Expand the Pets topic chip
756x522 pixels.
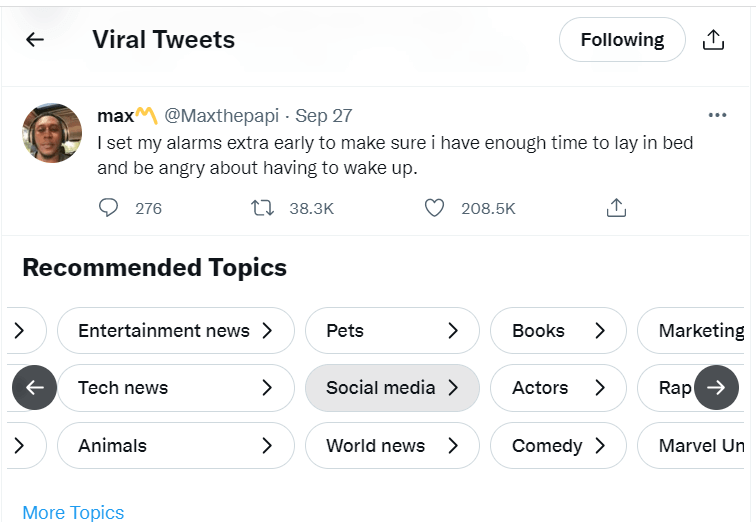[x=392, y=331]
